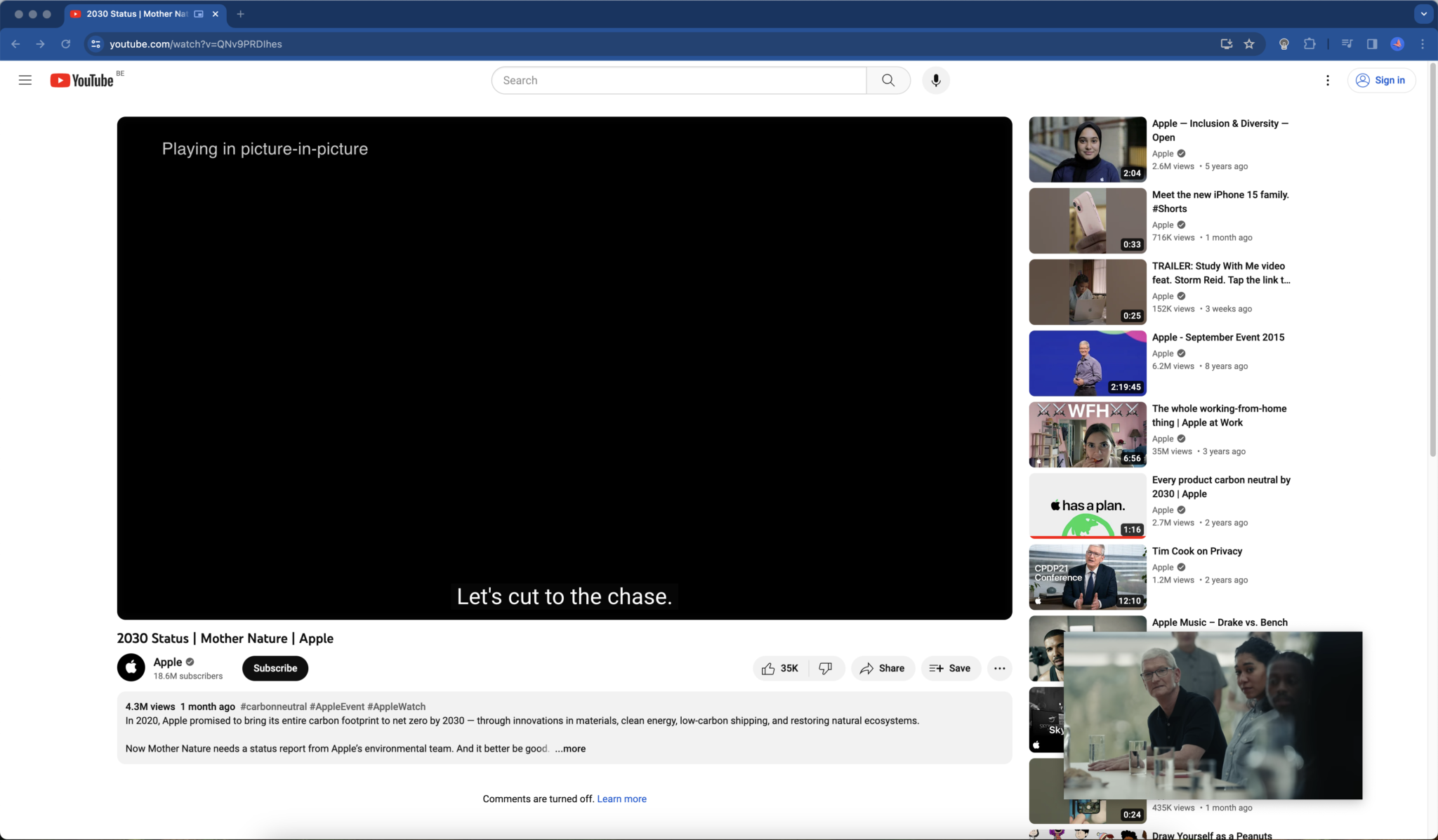Install YouTube from the address bar icon
Viewport: 1438px width, 840px height.
(x=1226, y=44)
